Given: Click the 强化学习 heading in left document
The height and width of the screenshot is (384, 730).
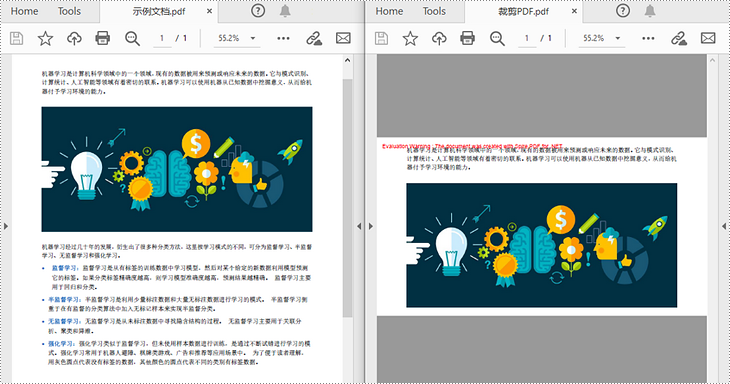Looking at the screenshot, I should click(x=61, y=344).
